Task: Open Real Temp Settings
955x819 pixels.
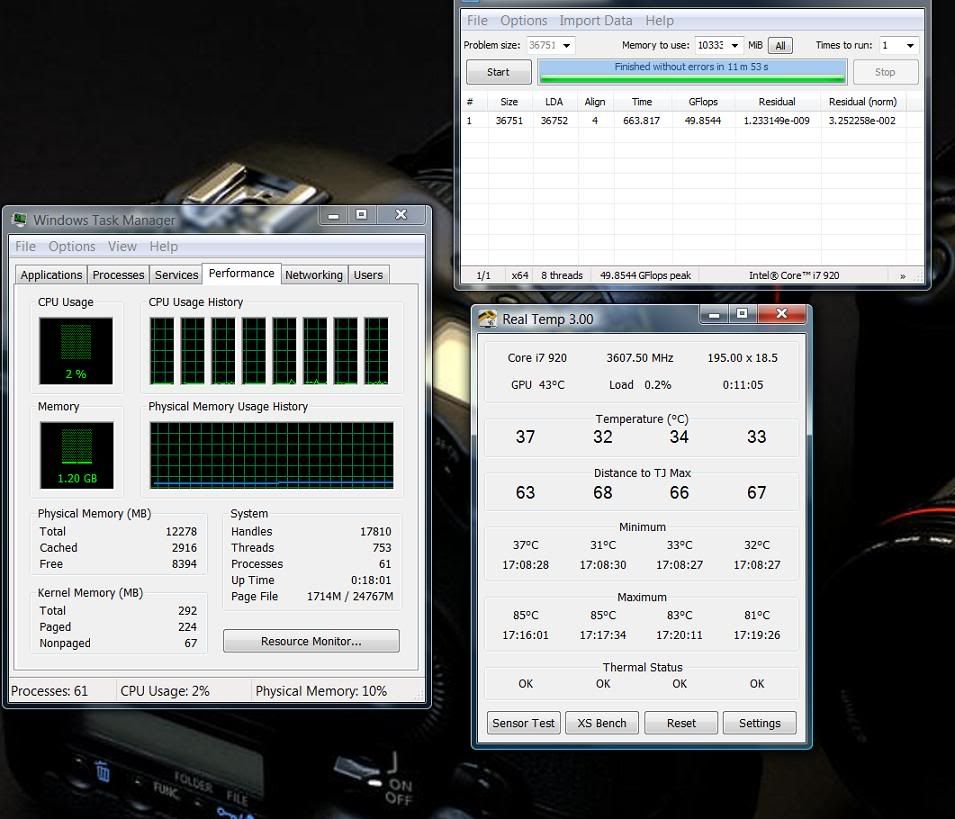Action: pos(759,723)
